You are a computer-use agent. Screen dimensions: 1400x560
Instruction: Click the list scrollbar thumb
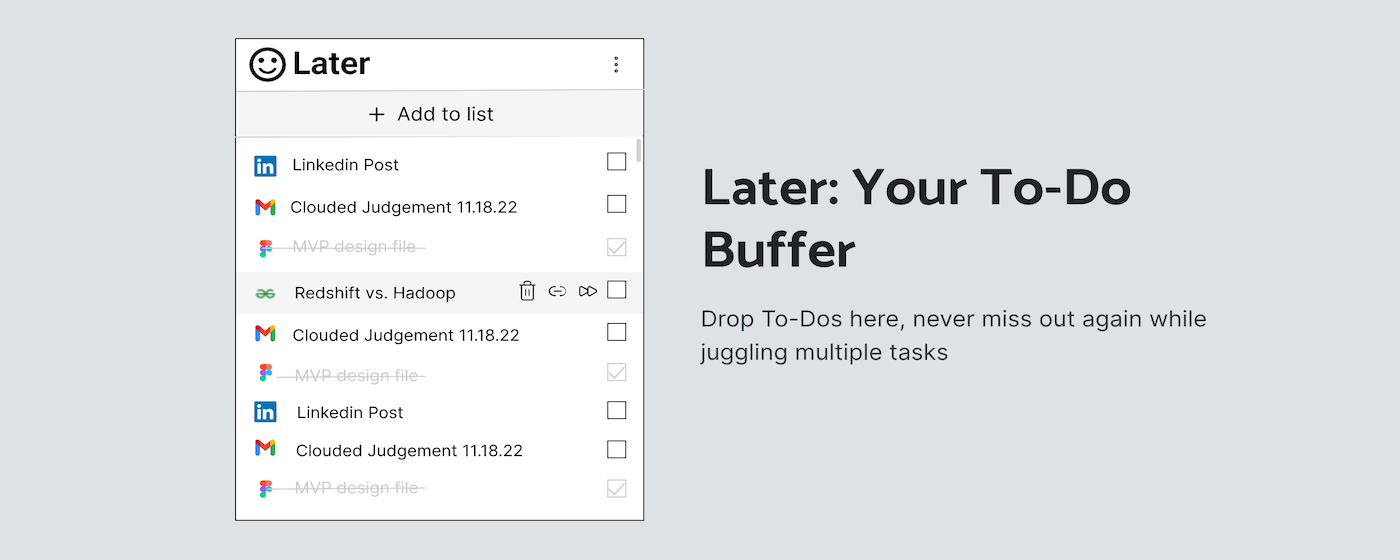pos(639,151)
